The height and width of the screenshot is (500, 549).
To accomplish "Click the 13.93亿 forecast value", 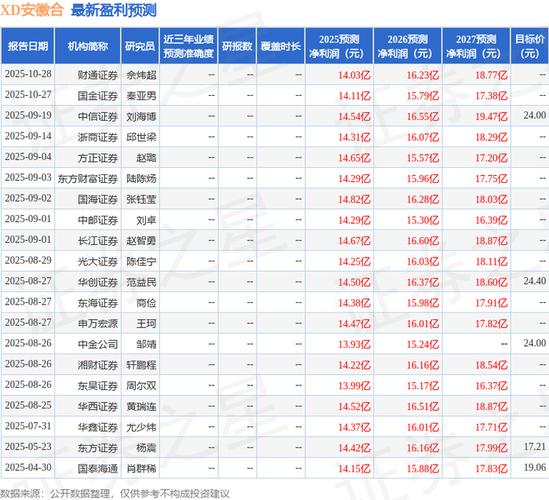I will tap(354, 344).
